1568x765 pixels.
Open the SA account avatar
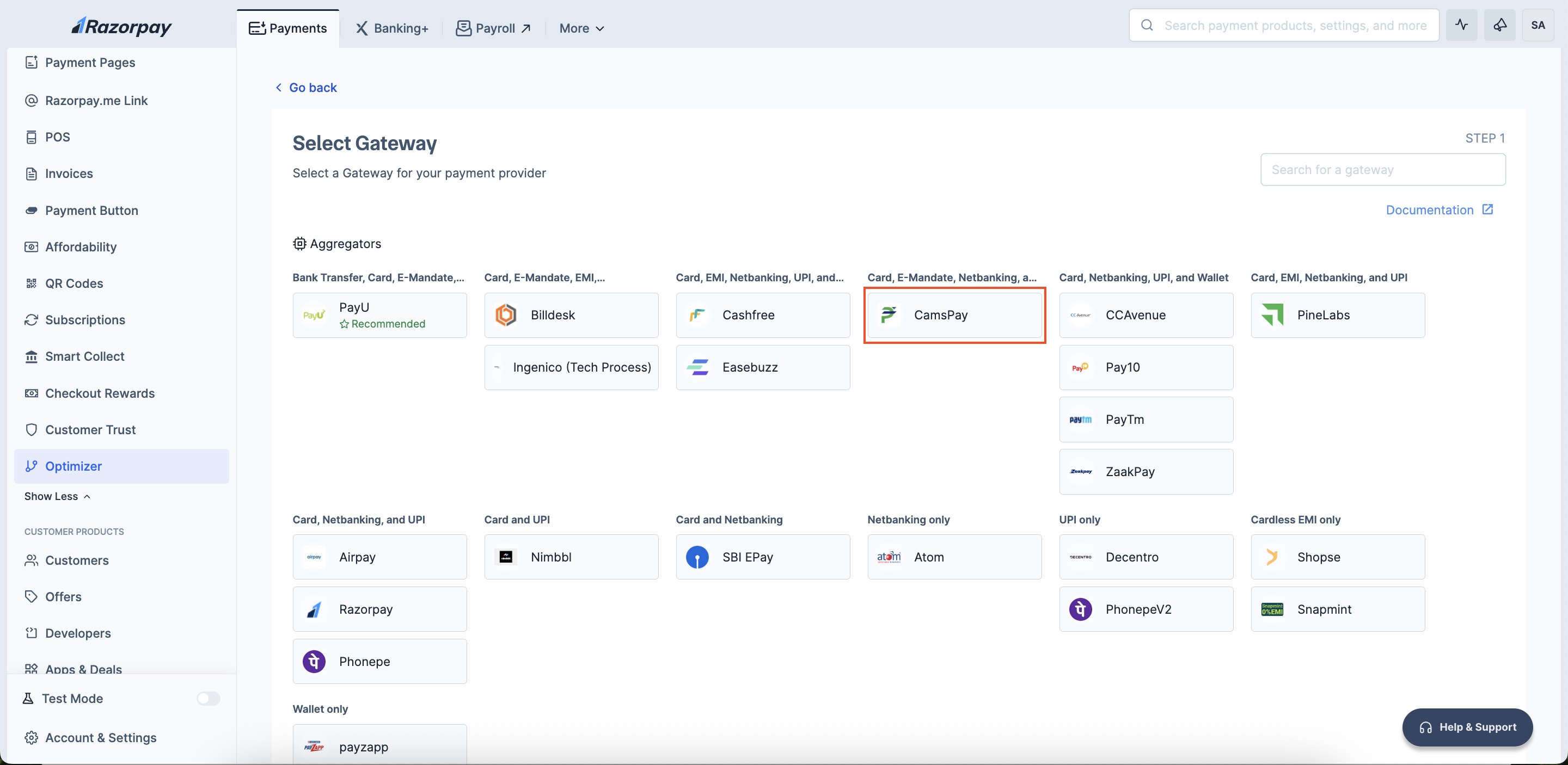point(1538,25)
